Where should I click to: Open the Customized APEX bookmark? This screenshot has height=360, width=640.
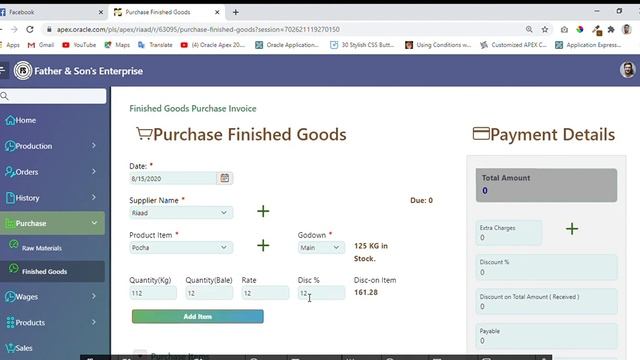(513, 45)
